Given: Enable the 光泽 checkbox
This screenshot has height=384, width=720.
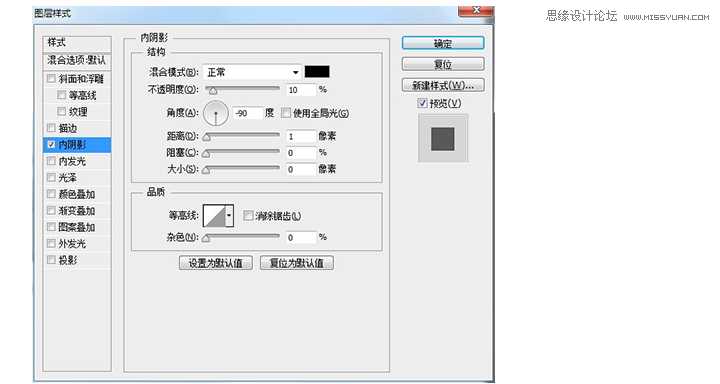Looking at the screenshot, I should [x=51, y=177].
